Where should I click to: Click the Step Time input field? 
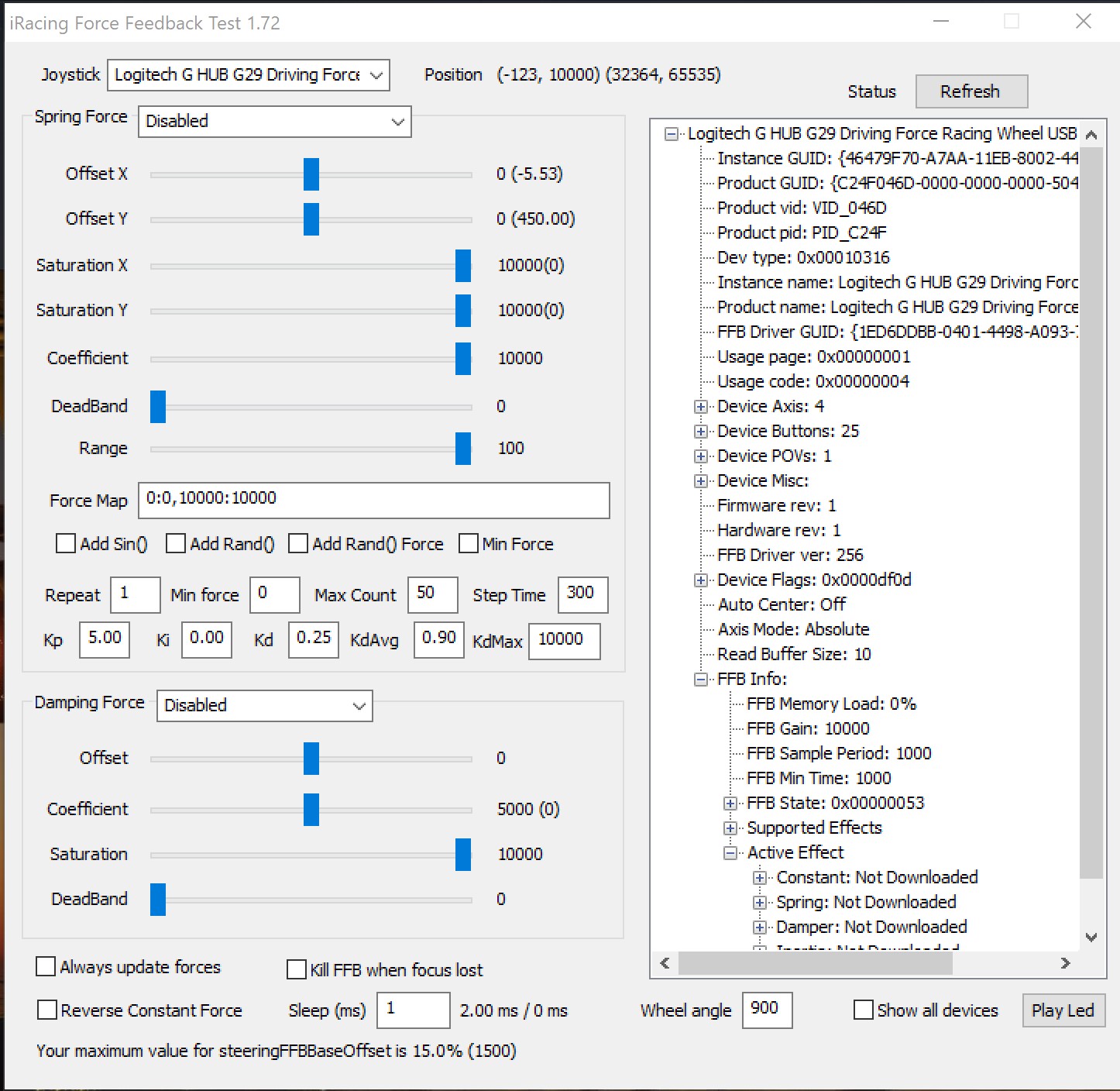coord(582,595)
